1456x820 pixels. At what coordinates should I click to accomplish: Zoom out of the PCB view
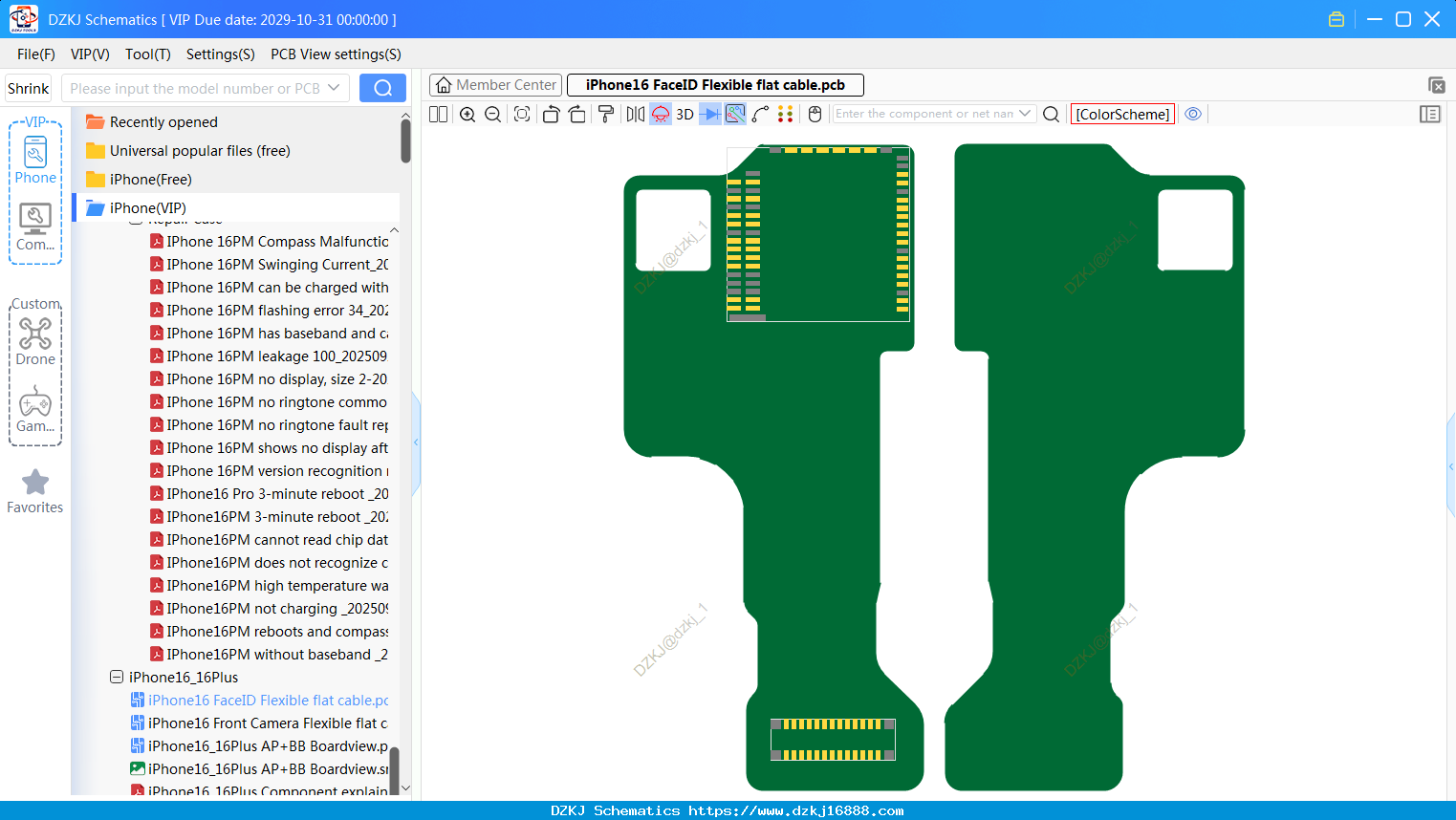[x=493, y=114]
